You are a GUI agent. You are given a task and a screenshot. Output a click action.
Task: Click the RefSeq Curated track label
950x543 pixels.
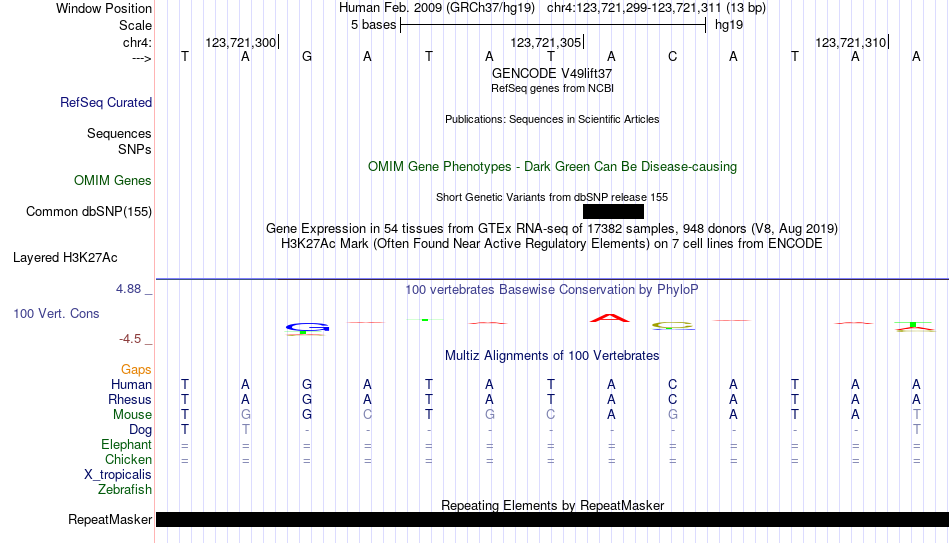(x=105, y=102)
